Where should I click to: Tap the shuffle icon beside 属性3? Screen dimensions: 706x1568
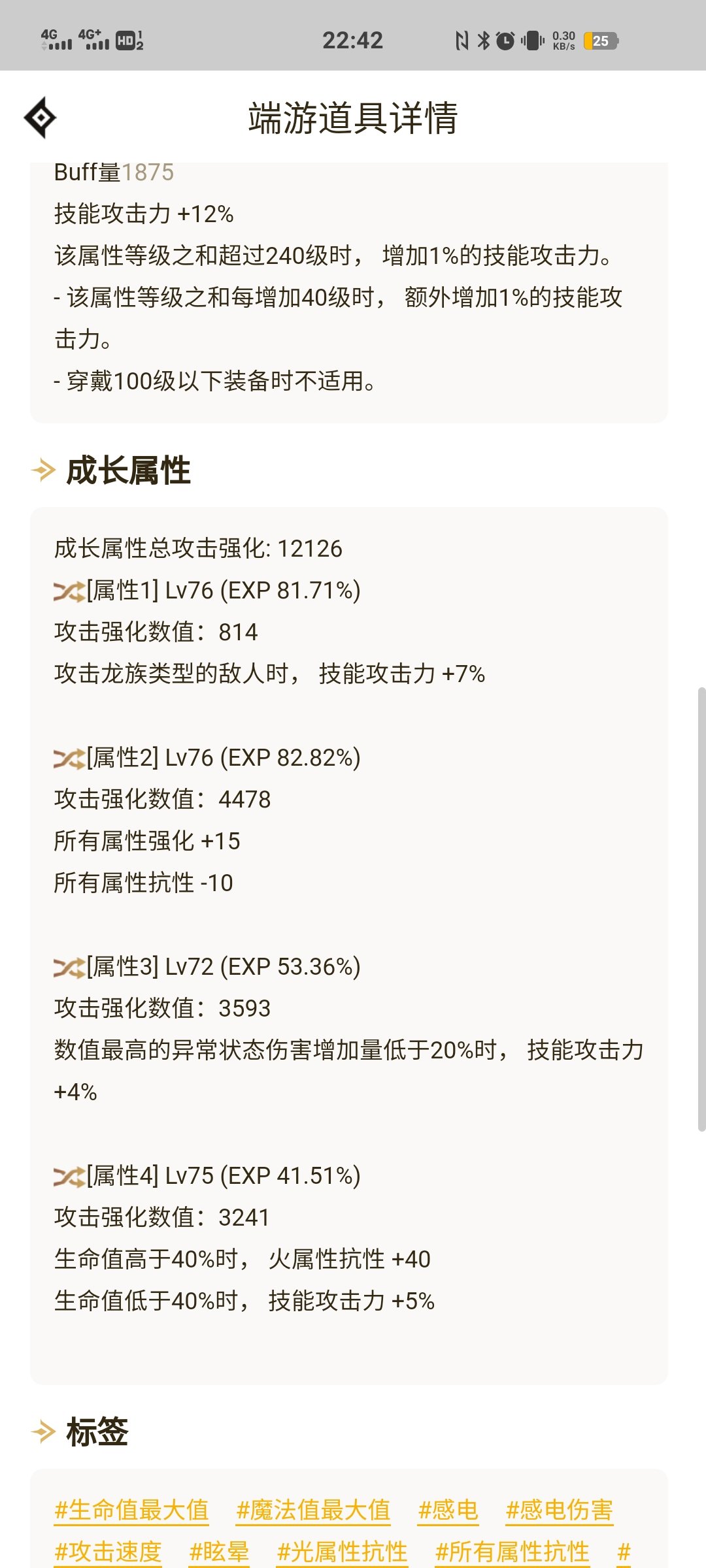point(69,968)
